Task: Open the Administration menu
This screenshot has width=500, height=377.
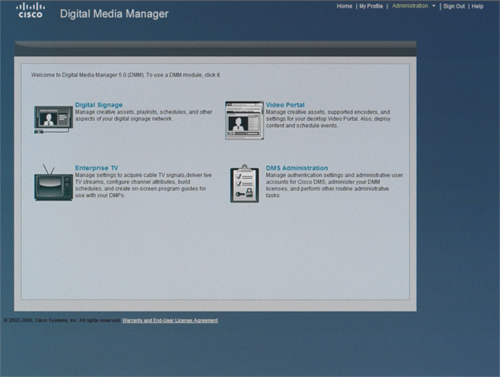Action: (x=410, y=6)
